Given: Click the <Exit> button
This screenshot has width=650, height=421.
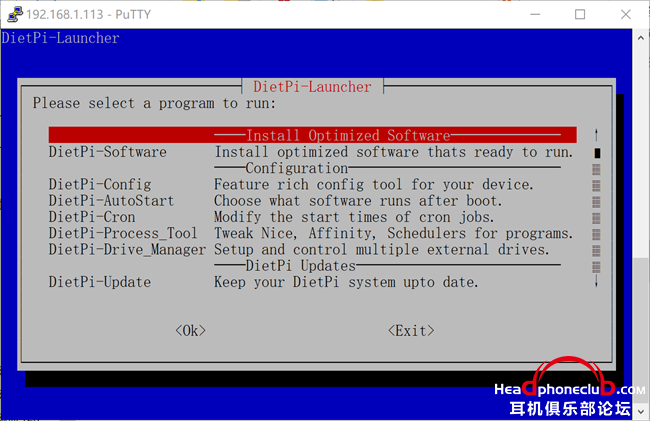Looking at the screenshot, I should (411, 330).
